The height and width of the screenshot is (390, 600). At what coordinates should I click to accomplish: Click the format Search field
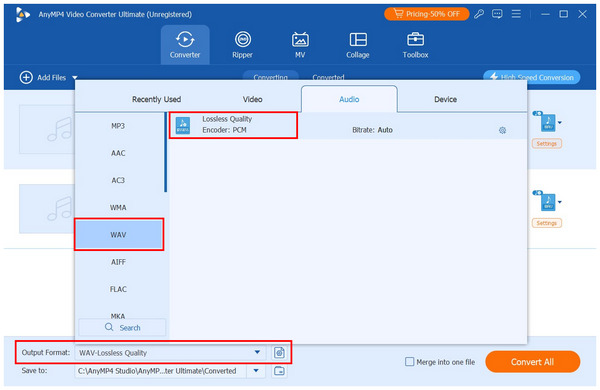pos(122,328)
